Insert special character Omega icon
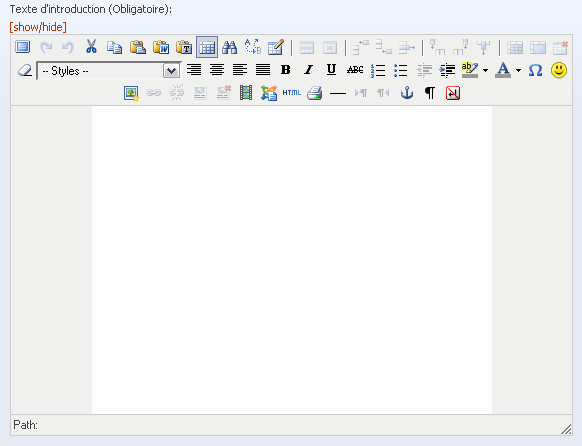The width and height of the screenshot is (582, 446). coord(535,70)
